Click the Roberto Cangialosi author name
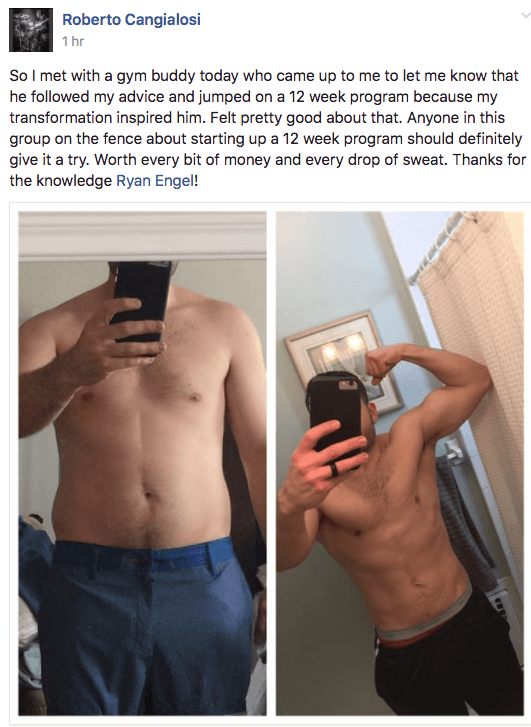Screen dimensions: 531x727 (131, 20)
